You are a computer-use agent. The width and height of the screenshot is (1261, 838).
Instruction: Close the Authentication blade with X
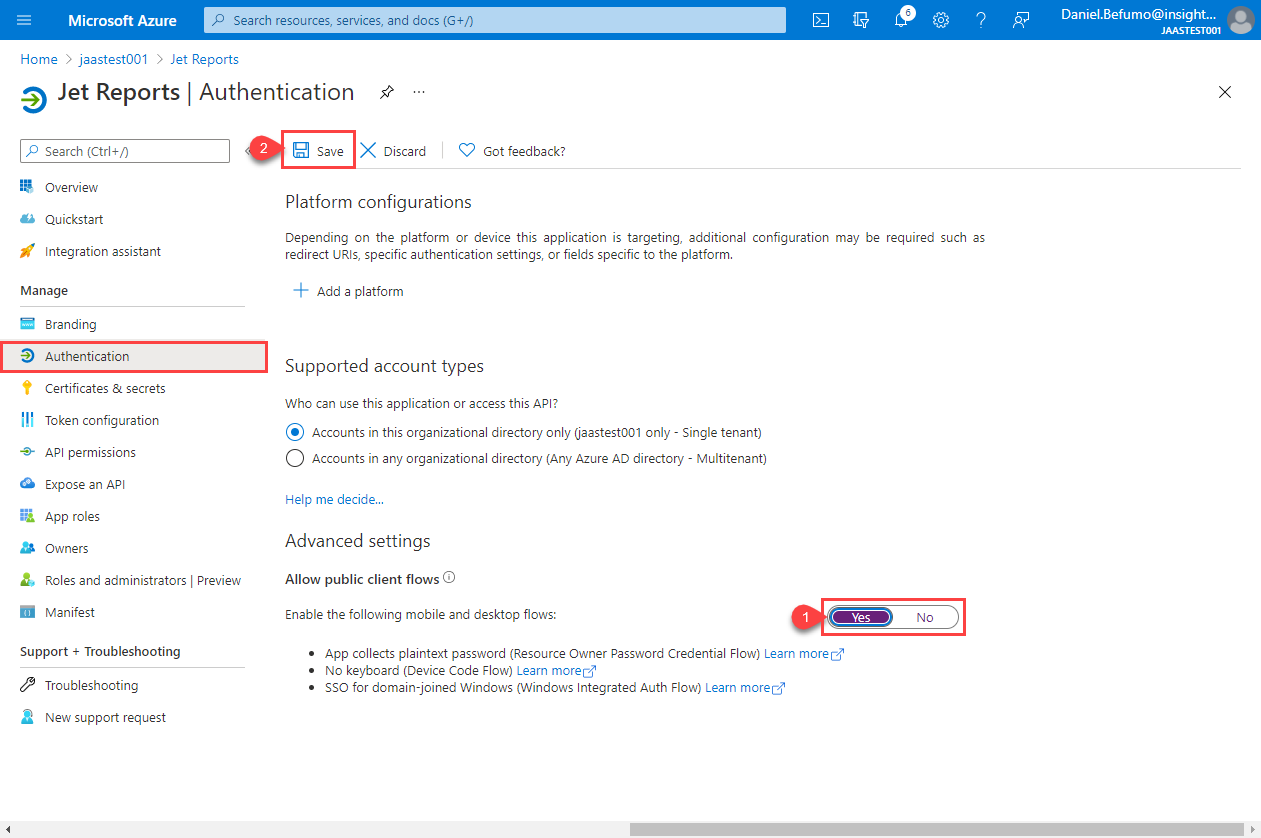pos(1224,92)
